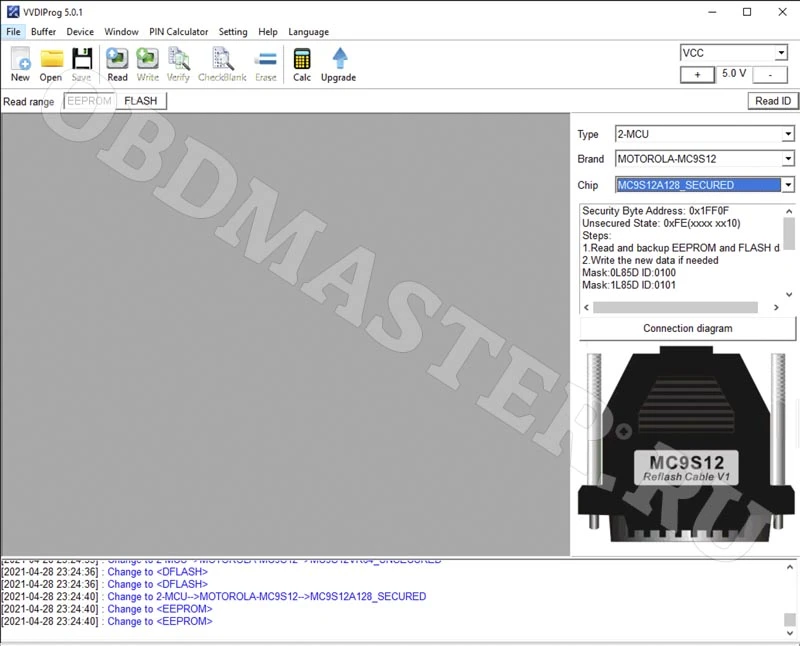Open the PIN Calculator menu
800x646 pixels.
click(179, 32)
